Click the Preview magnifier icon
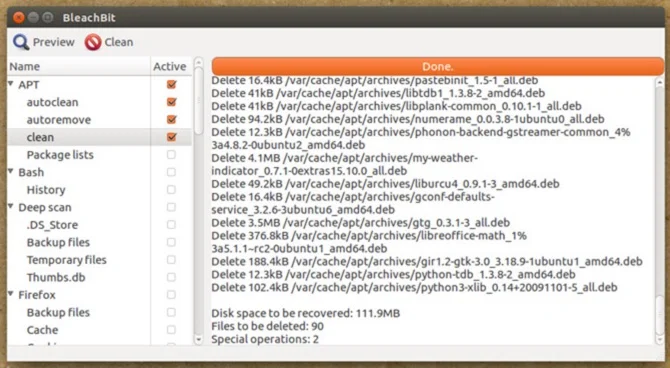The image size is (670, 368). click(21, 42)
